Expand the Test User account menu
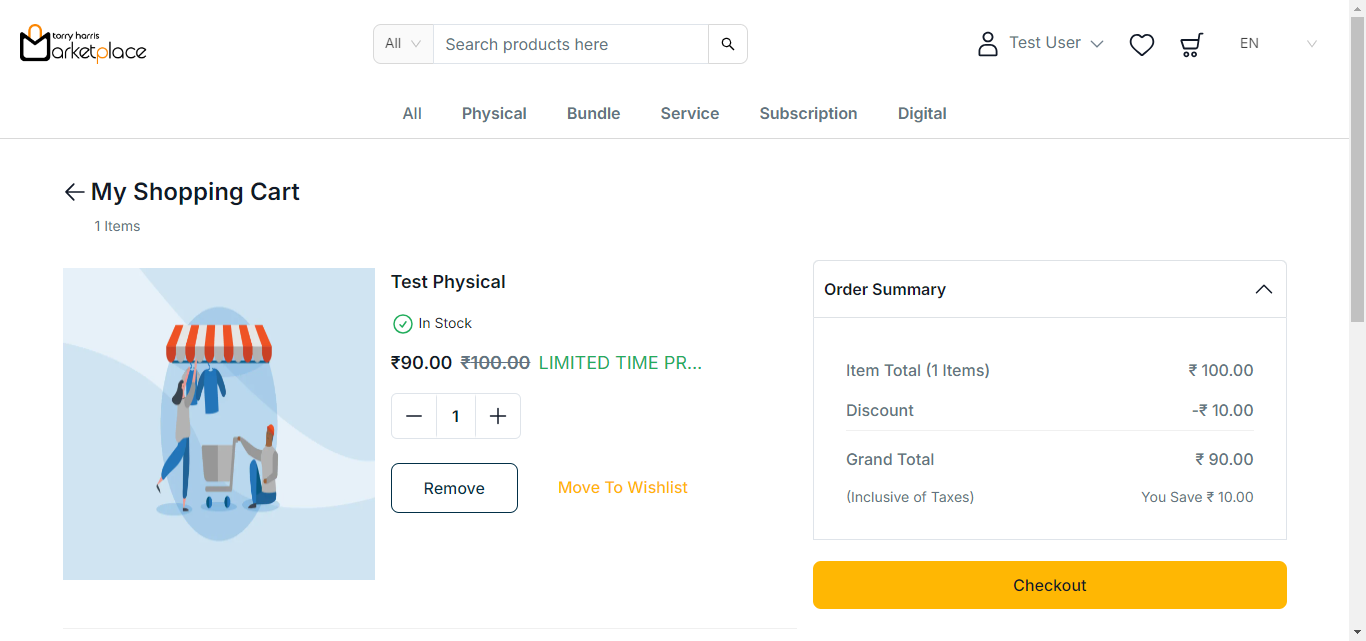The width and height of the screenshot is (1366, 641). (x=1056, y=43)
